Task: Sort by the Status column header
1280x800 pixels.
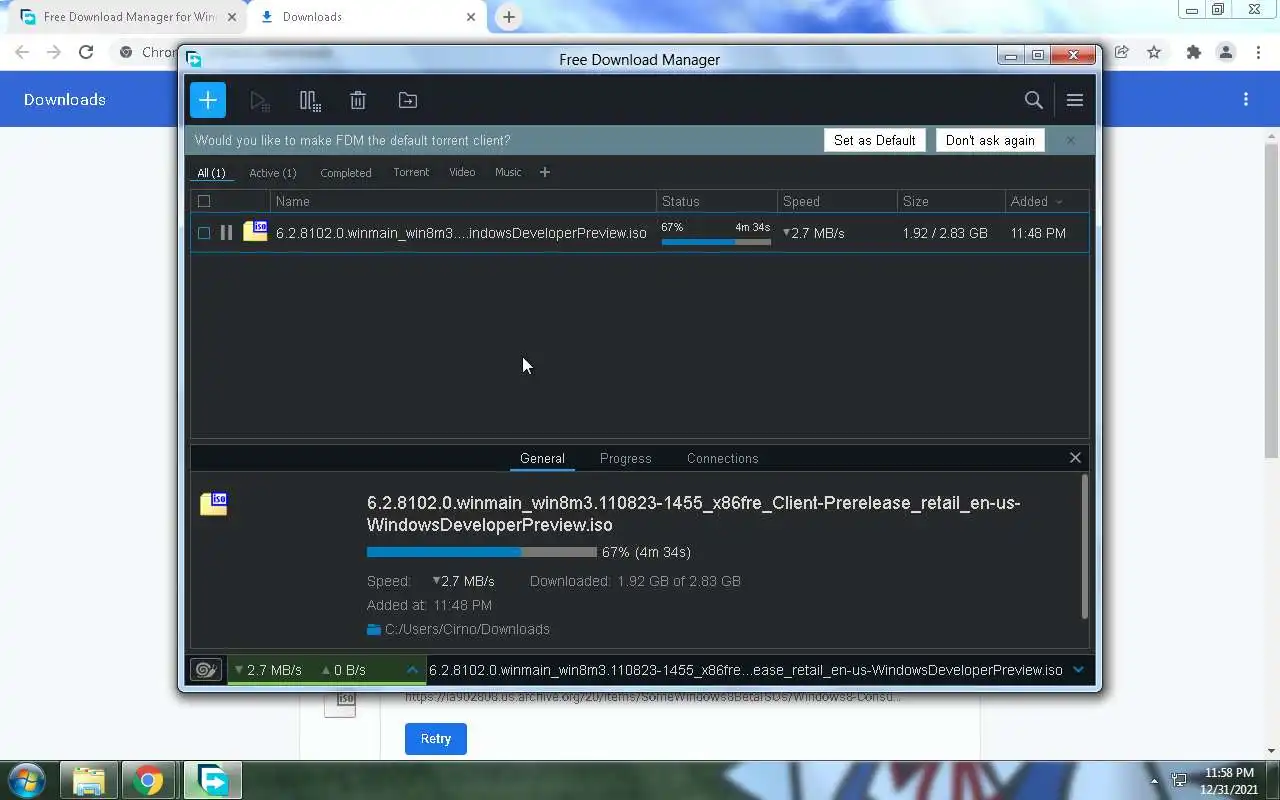Action: point(716,201)
